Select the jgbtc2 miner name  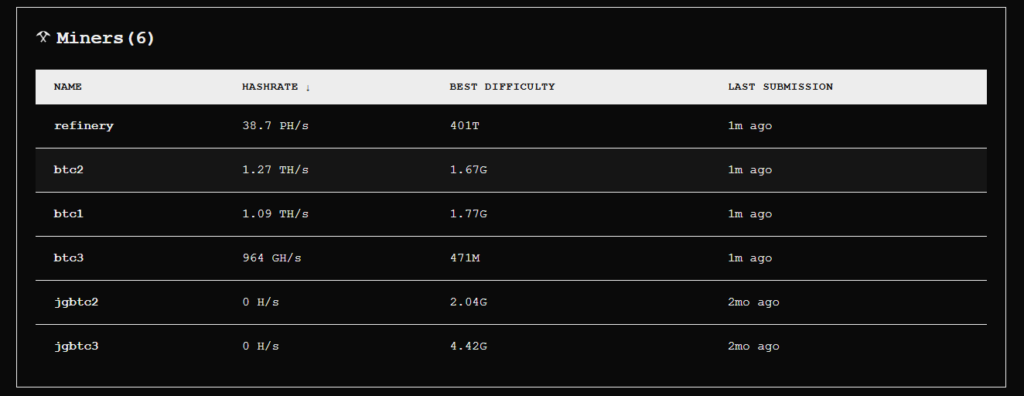pyautogui.click(x=76, y=303)
